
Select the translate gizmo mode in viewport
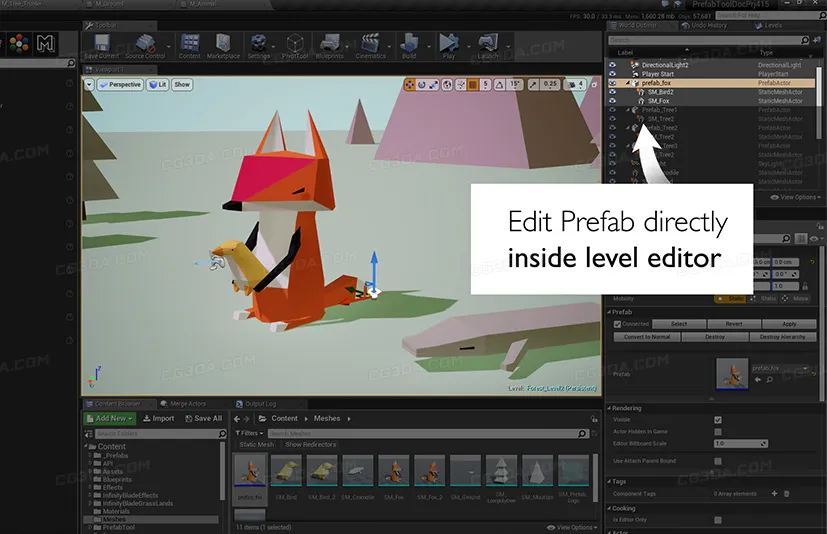point(410,84)
